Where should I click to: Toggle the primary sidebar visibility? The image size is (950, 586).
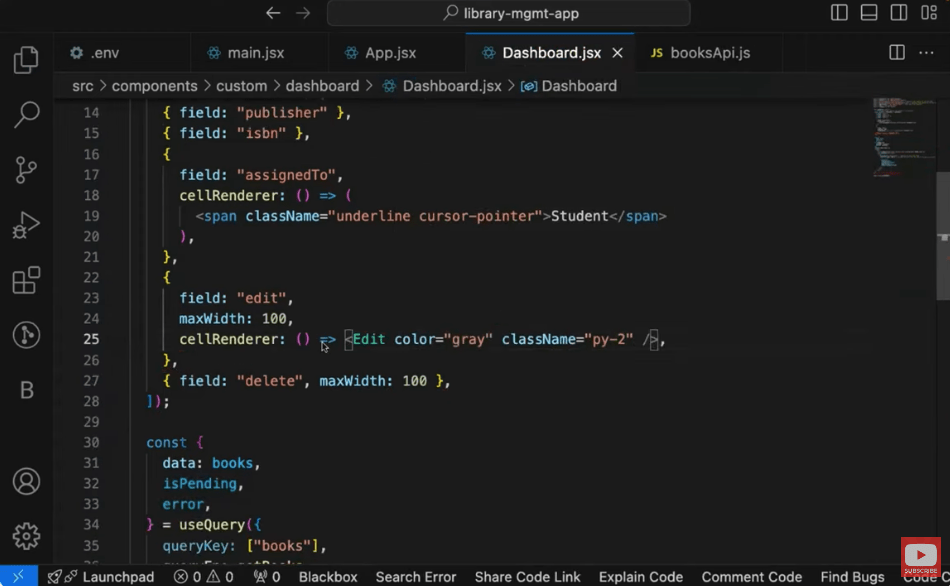838,13
